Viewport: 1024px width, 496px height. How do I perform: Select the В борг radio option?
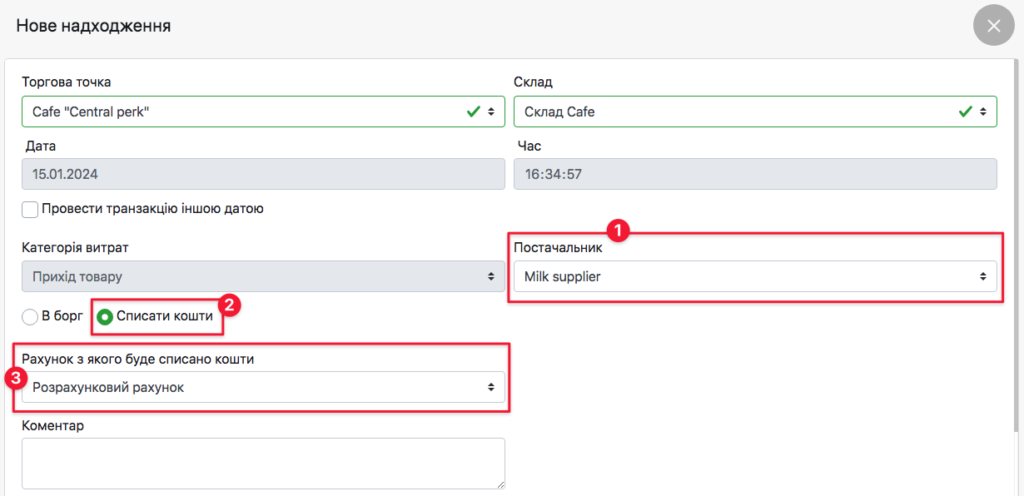click(30, 317)
